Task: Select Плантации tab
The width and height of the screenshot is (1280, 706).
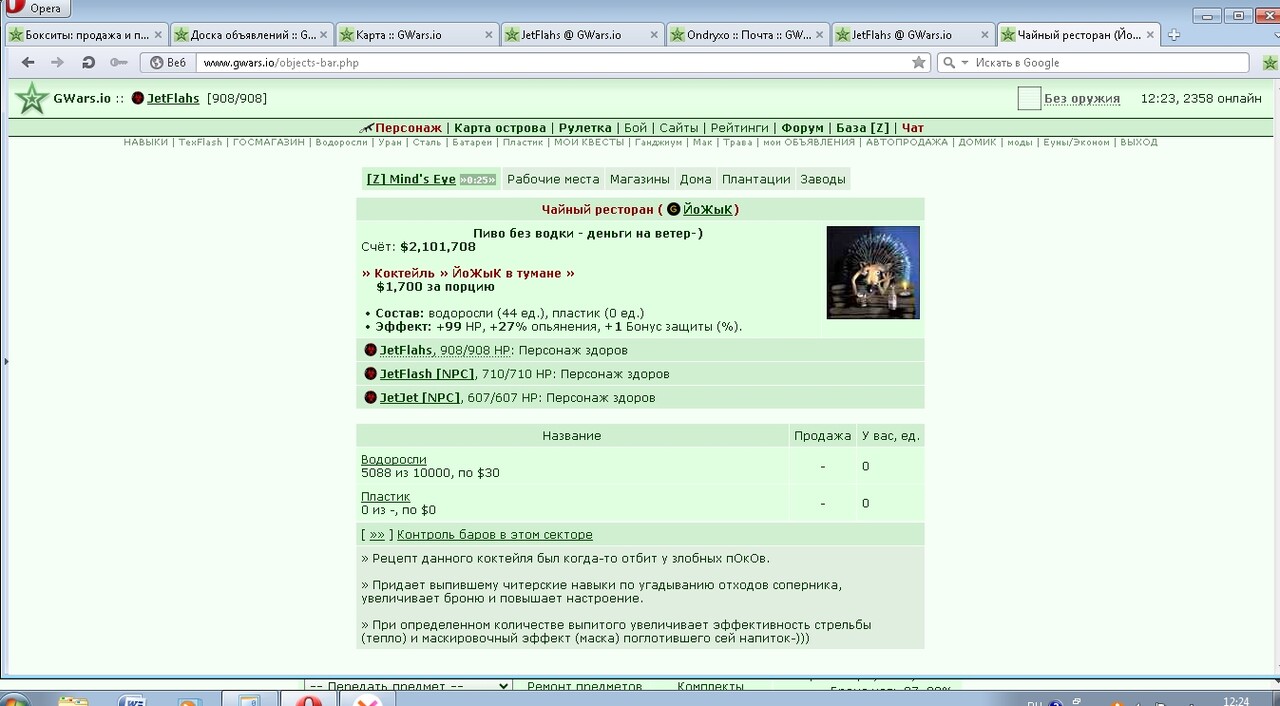Action: click(x=756, y=179)
